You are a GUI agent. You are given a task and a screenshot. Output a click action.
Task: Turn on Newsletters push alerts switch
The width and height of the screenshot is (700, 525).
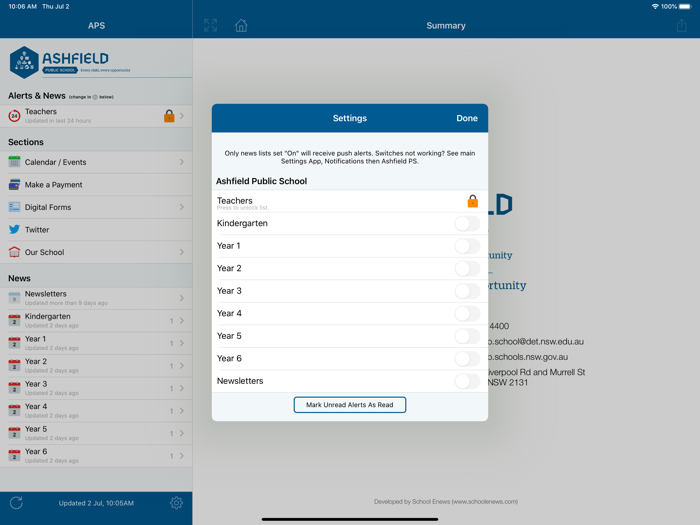click(x=467, y=381)
